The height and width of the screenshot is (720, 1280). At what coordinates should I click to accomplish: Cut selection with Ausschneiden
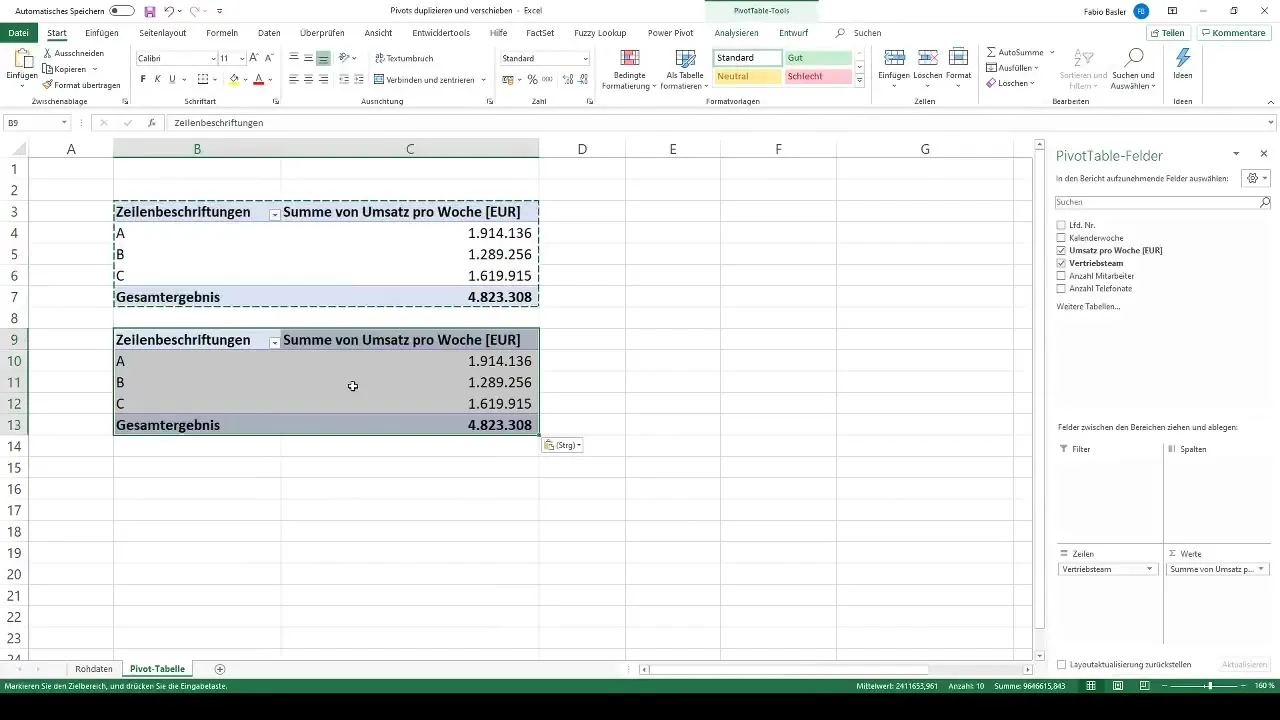[73, 53]
